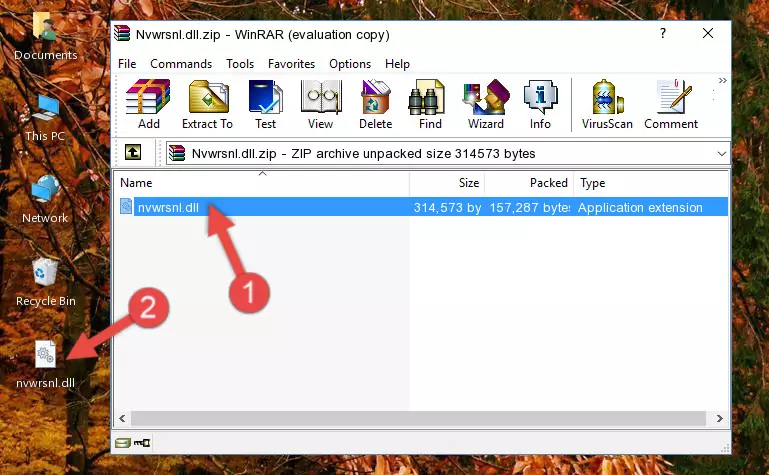Click the key password icon in status bar
The height and width of the screenshot is (475, 769).
point(142,443)
